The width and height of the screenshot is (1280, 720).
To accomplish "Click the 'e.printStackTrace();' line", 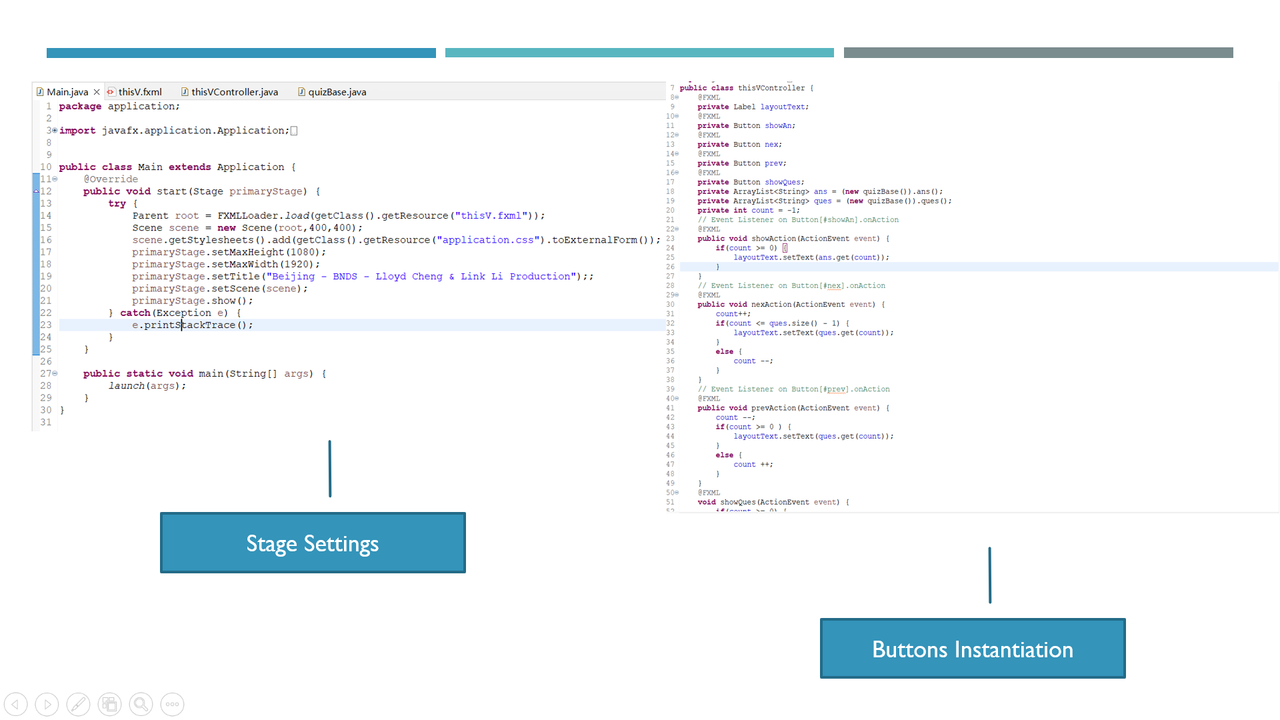I will [x=192, y=325].
